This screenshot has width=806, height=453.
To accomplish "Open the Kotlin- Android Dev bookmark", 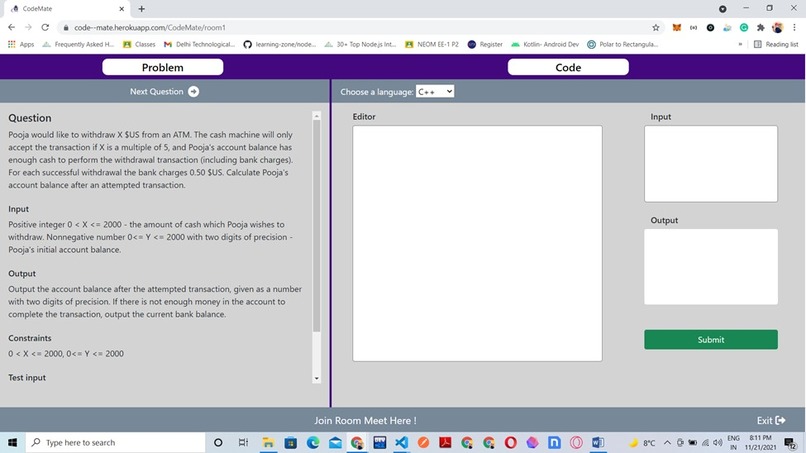I will point(545,44).
